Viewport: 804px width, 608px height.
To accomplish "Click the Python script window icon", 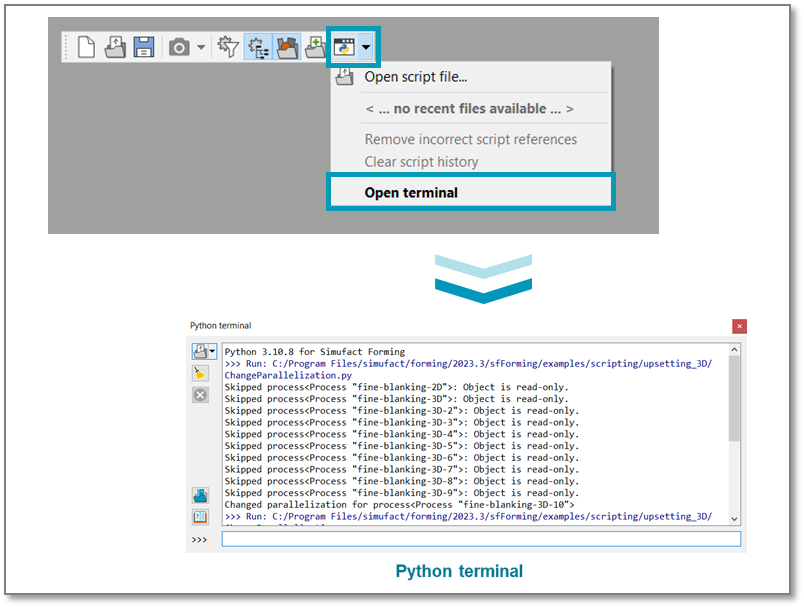I will (344, 47).
